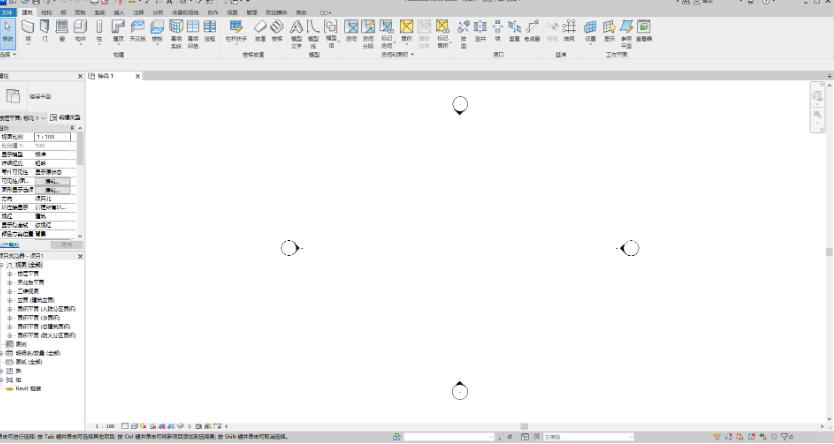Click the Roof tool icon

[x=118, y=28]
